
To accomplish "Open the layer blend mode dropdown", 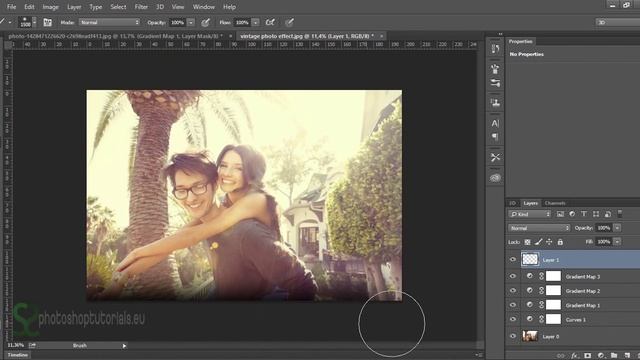I will click(539, 228).
